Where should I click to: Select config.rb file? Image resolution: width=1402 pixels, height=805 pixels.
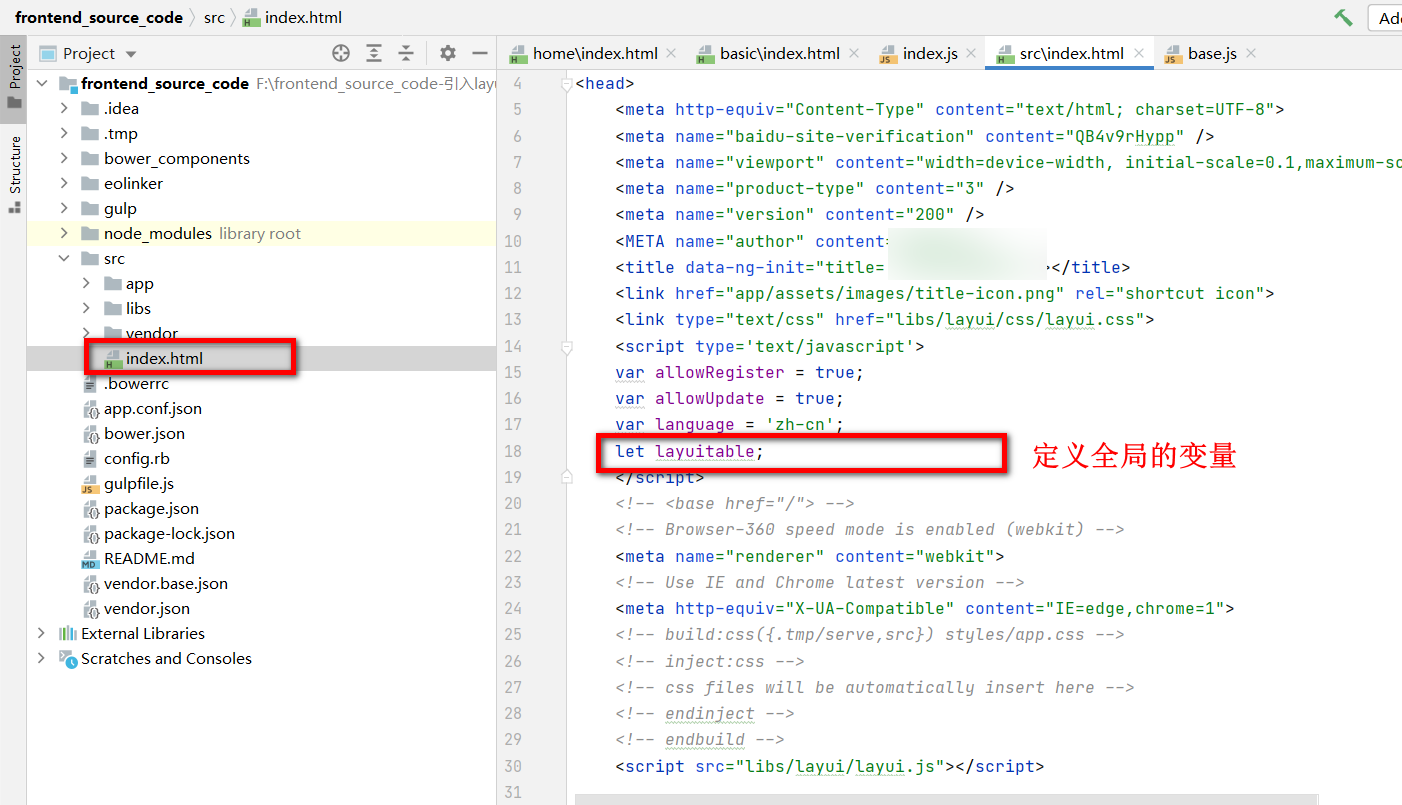261,458
